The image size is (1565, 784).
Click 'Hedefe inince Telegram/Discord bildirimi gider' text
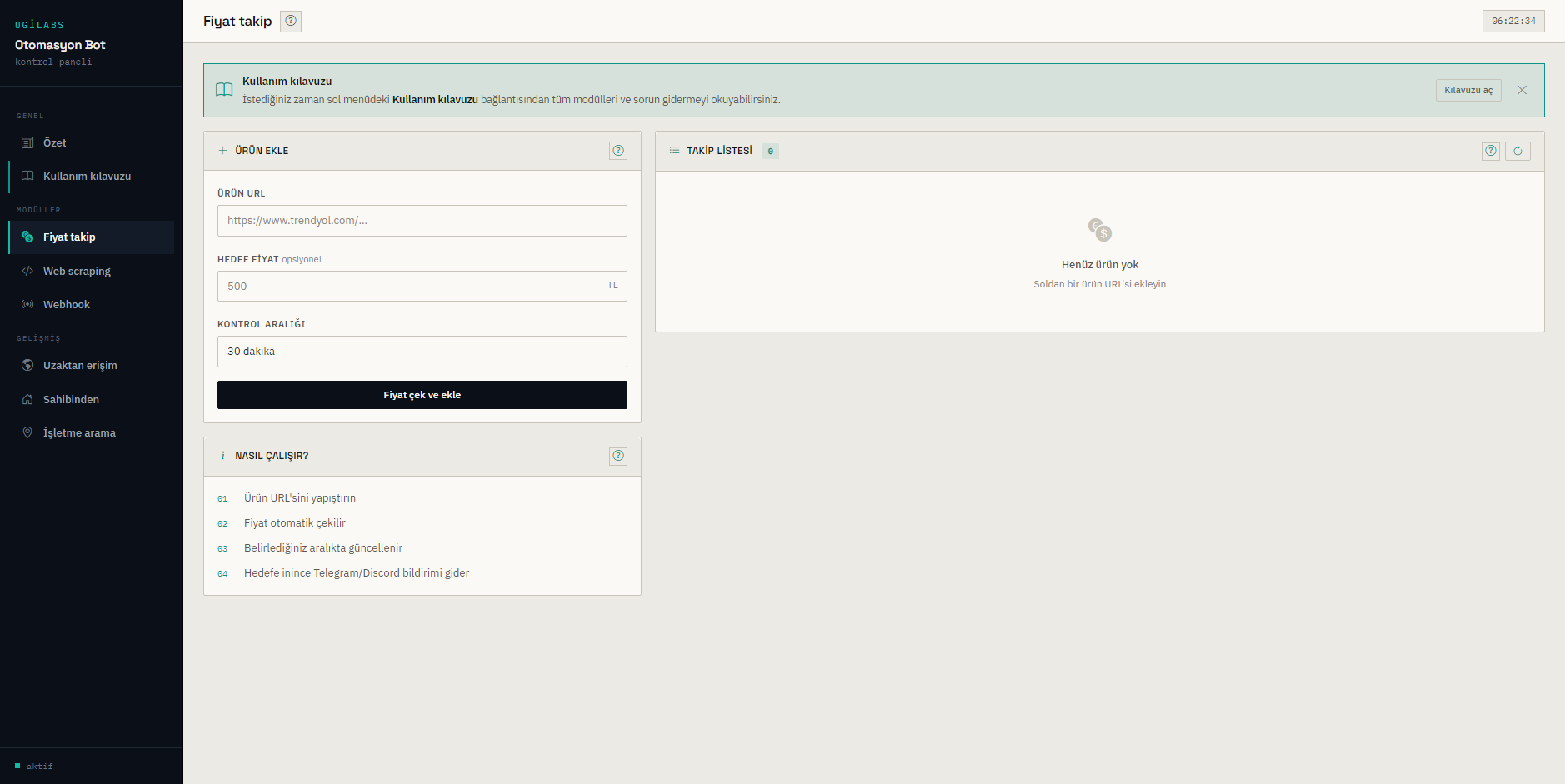click(357, 573)
